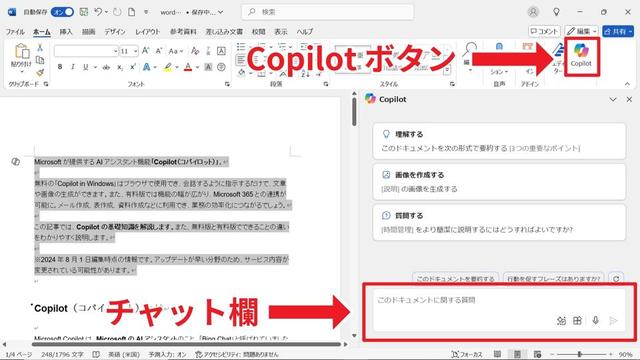The height and width of the screenshot is (360, 640).
Task: Open the account profile avatar
Action: point(533,12)
